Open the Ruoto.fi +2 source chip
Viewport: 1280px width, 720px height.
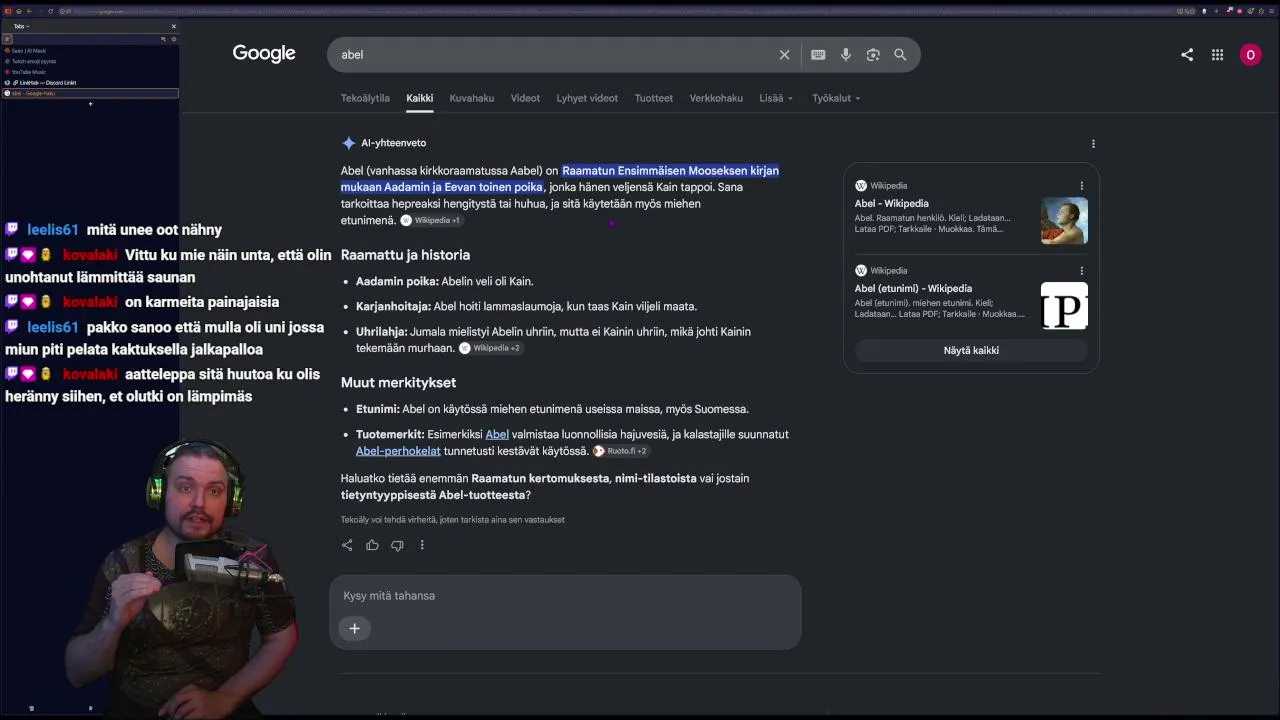pyautogui.click(x=620, y=451)
